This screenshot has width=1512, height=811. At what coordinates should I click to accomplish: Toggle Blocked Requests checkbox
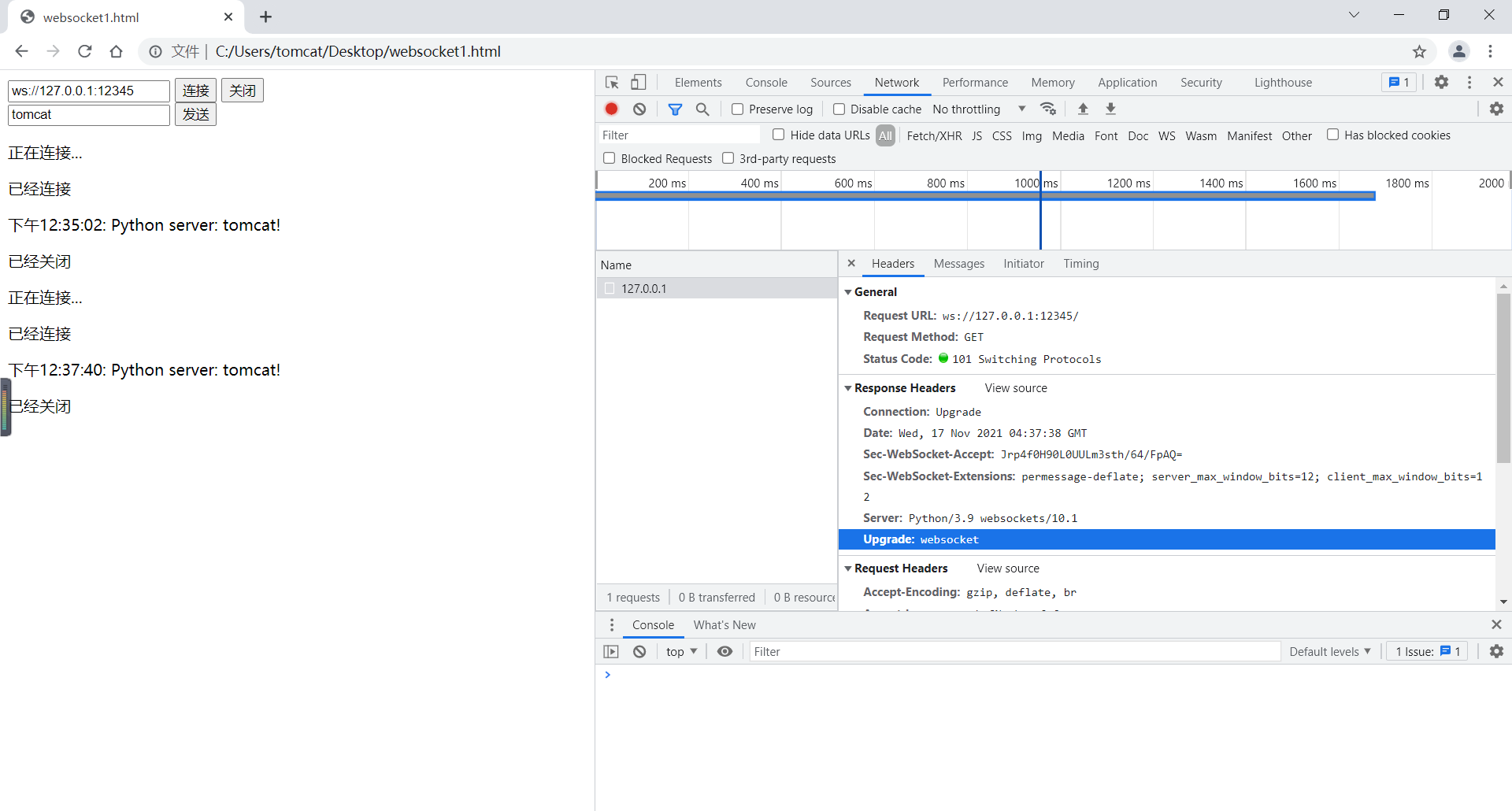click(609, 158)
